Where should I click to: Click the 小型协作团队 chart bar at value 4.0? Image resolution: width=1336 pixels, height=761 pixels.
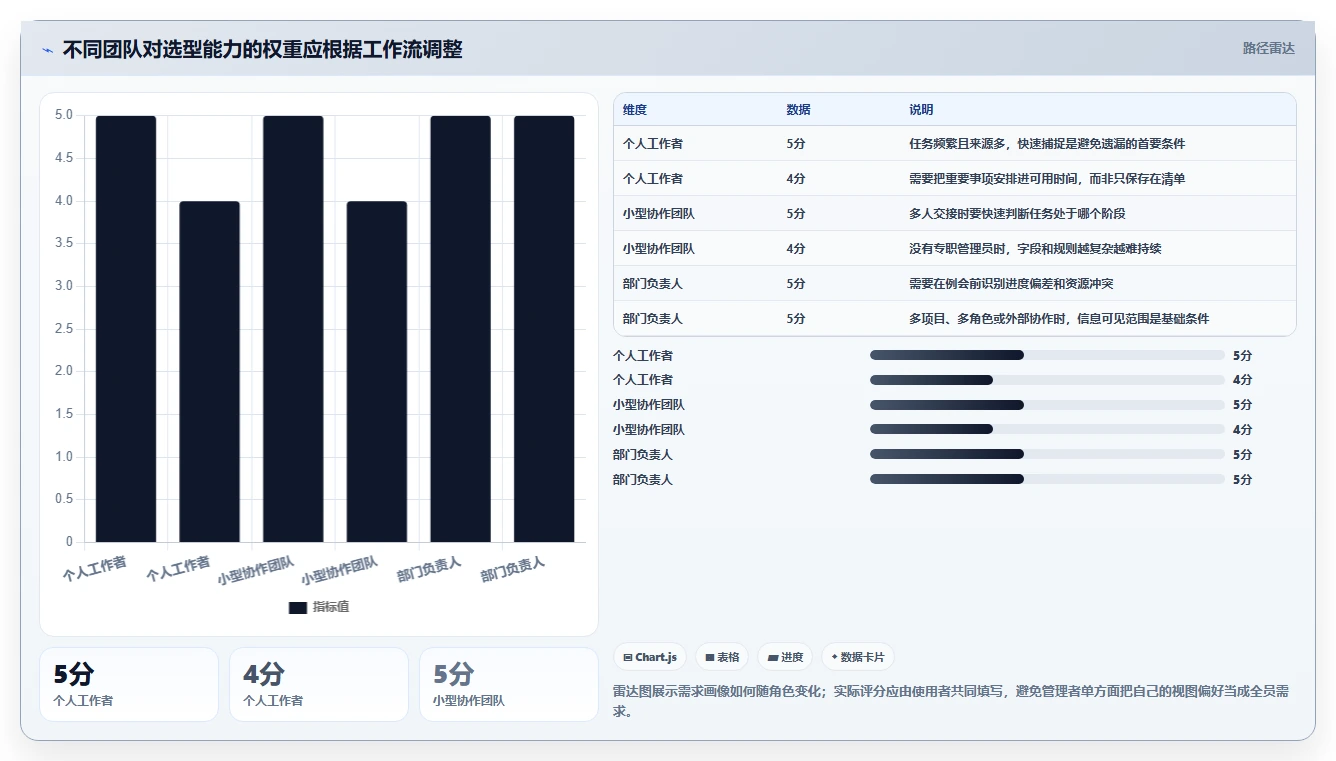(x=377, y=372)
